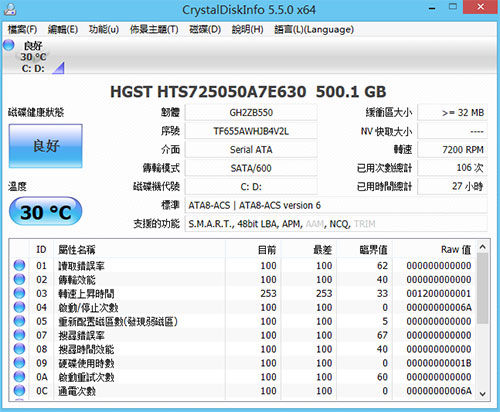Viewport: 500px width, 412px height.
Task: Click the blue status dot for attribute 09
Action: [x=19, y=363]
